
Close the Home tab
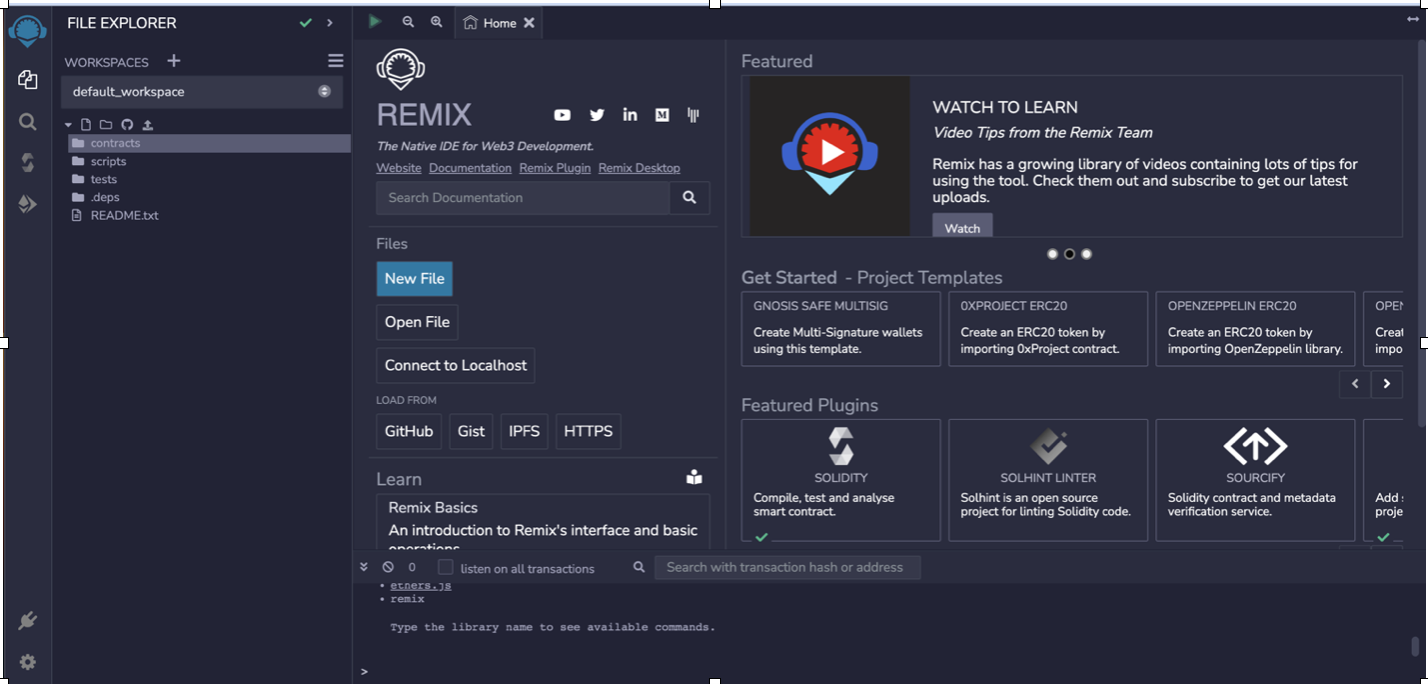coord(529,23)
